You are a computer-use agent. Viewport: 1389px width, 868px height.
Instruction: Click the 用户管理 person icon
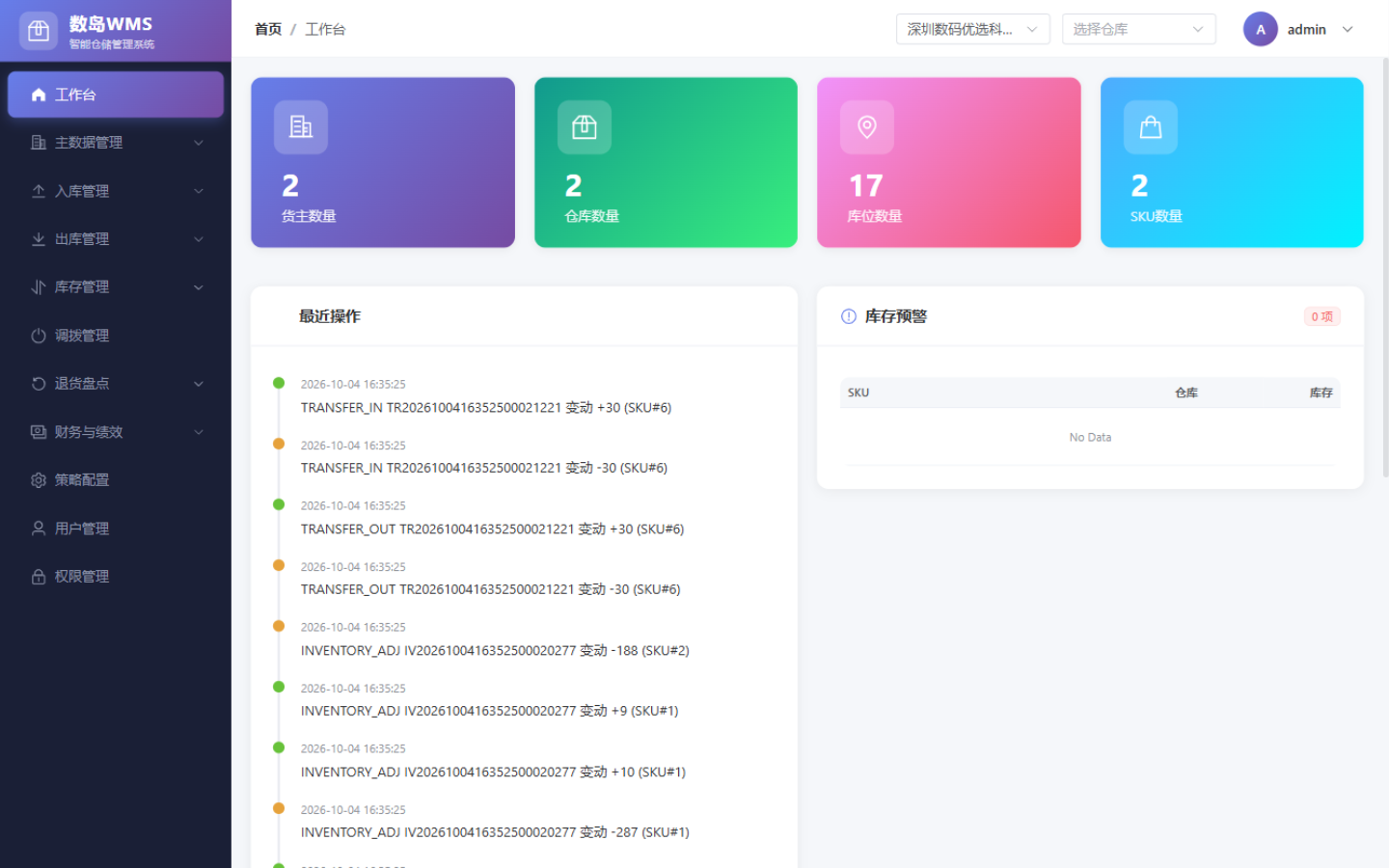39,529
